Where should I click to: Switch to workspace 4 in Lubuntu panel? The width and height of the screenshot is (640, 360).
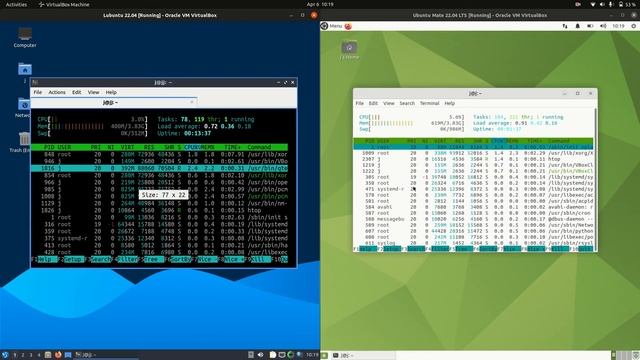coord(39,355)
